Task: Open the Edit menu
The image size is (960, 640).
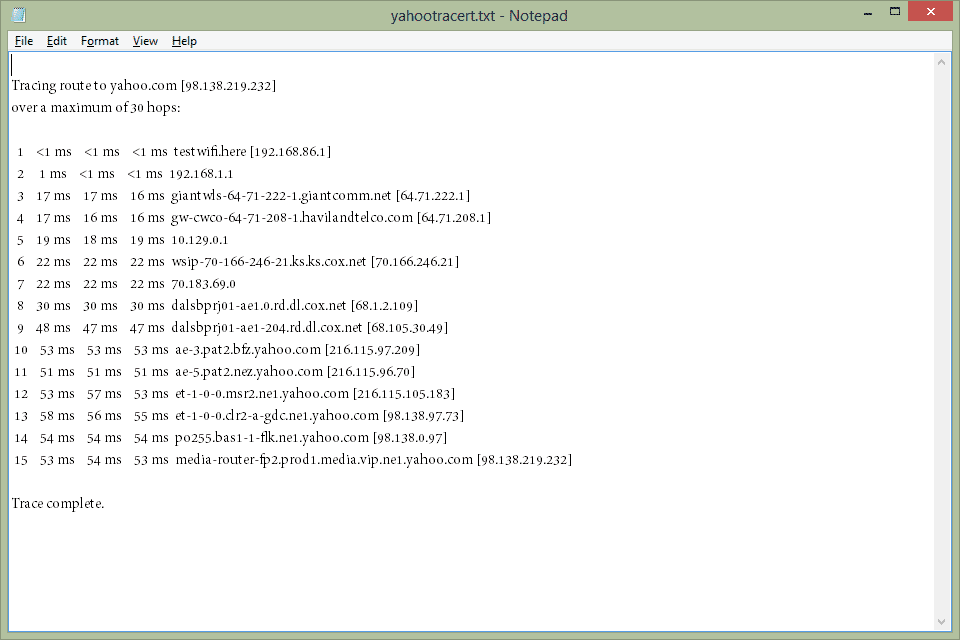Action: coord(57,41)
